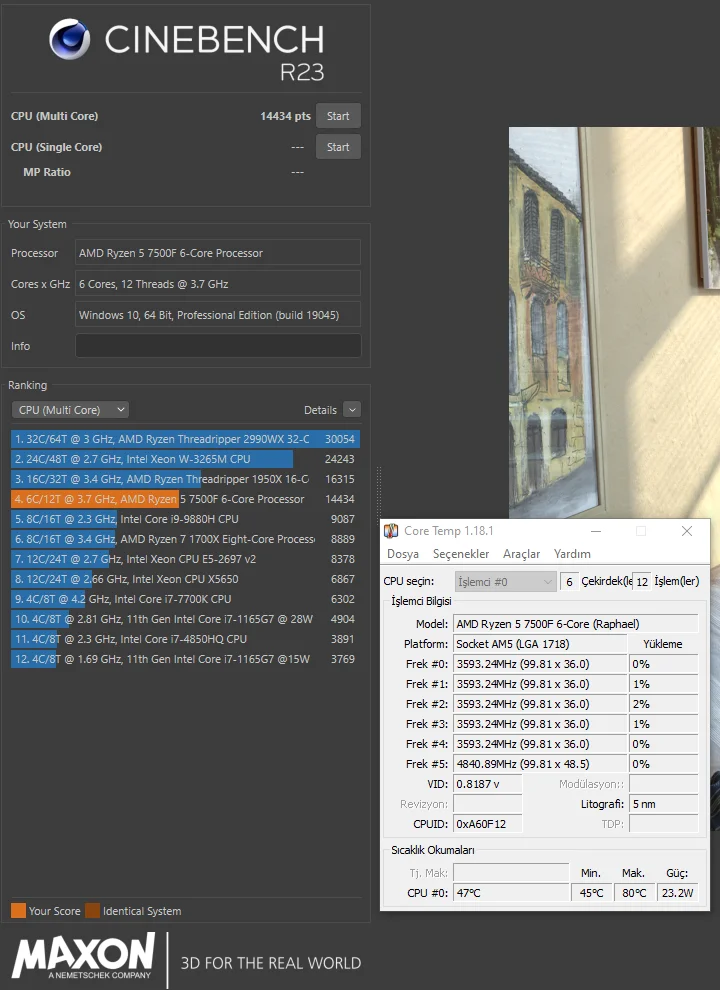720x990 pixels.
Task: Select the Threadripper 1950X ranking row
Action: [x=186, y=479]
